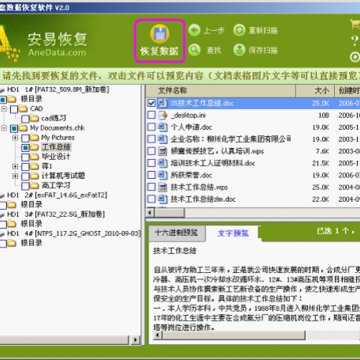Click the 已选 1 个 status text
360x360 pixels.
click(337, 231)
